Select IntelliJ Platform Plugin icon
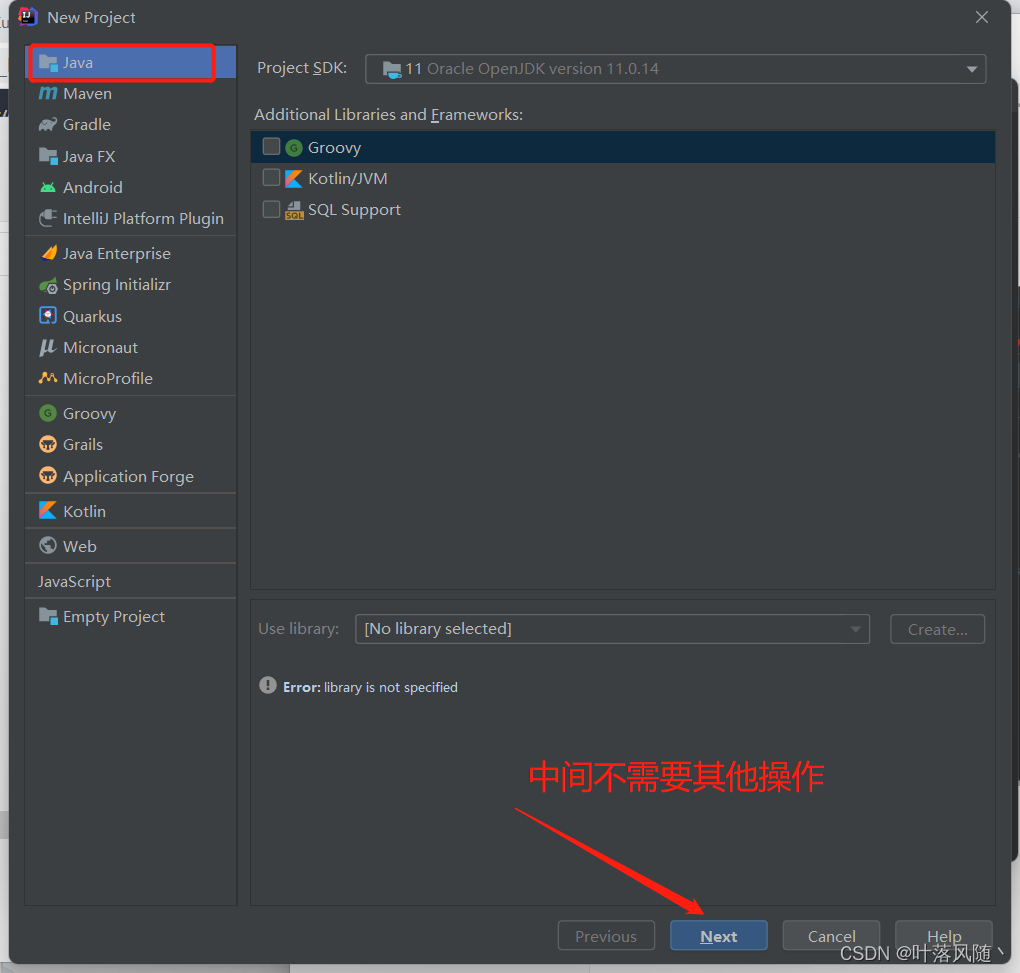The height and width of the screenshot is (973, 1020). [x=48, y=218]
